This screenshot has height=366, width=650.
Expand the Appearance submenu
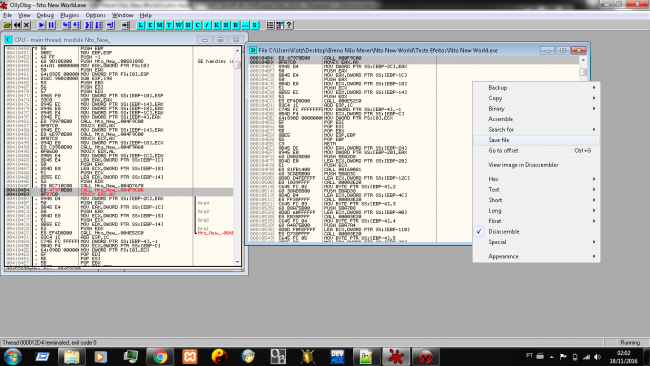(x=536, y=256)
